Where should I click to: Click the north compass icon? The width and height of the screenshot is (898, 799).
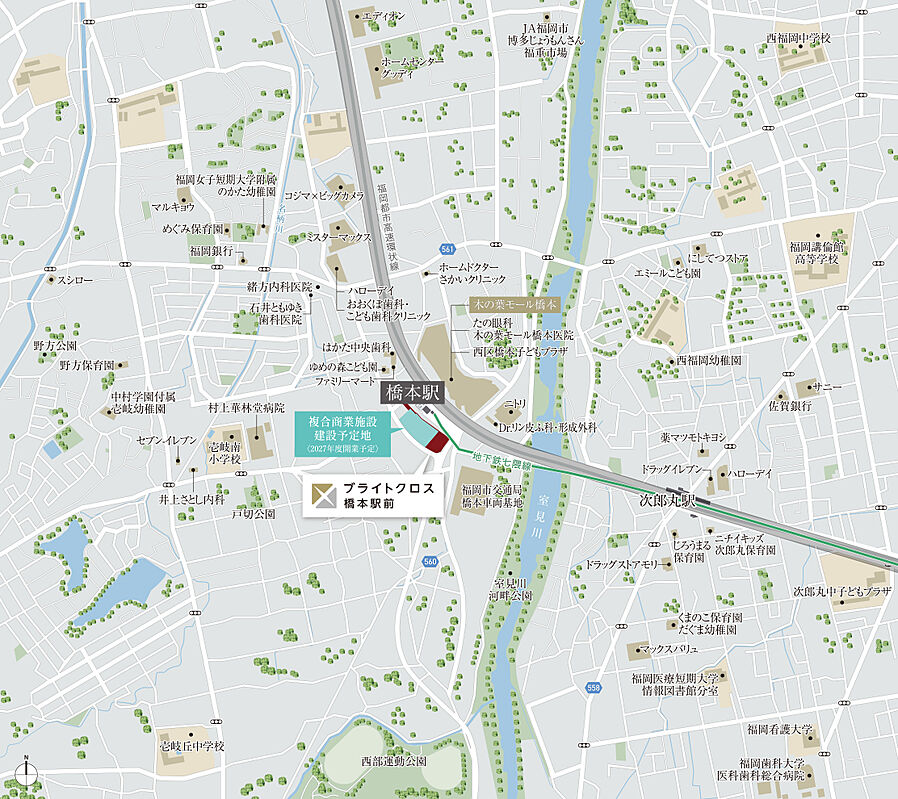(26, 773)
